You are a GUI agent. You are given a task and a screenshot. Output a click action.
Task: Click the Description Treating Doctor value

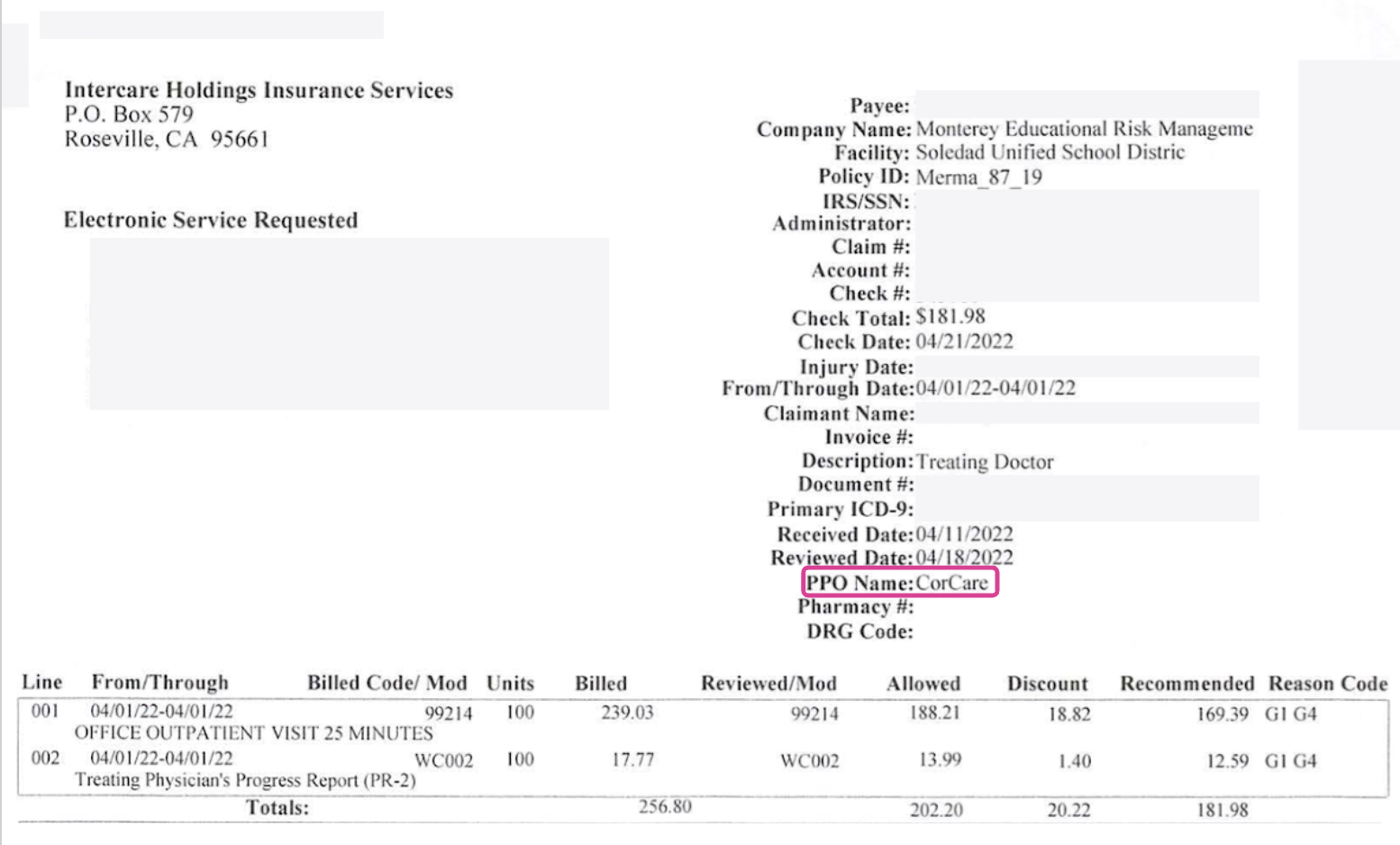point(985,461)
